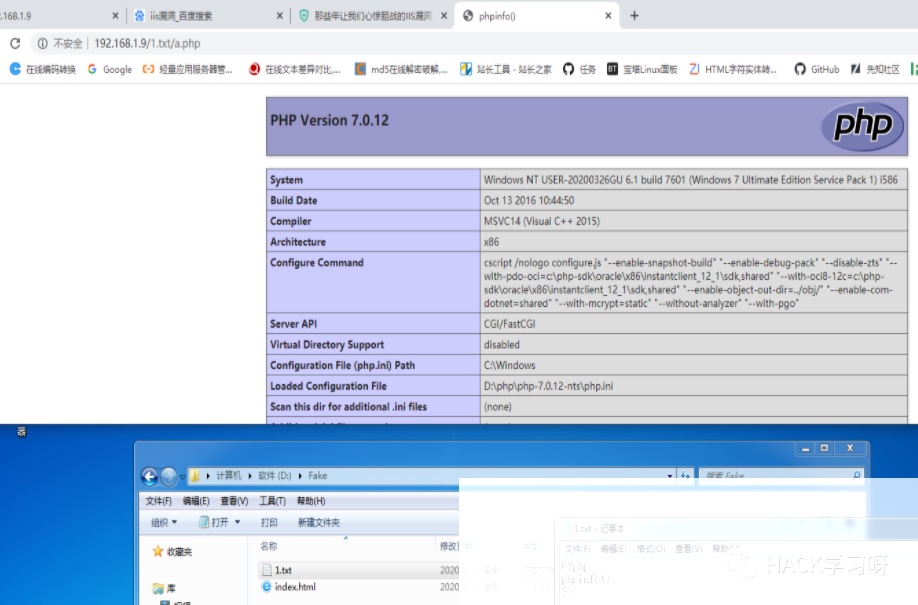
Task: Open a new browser tab
Action: click(634, 16)
